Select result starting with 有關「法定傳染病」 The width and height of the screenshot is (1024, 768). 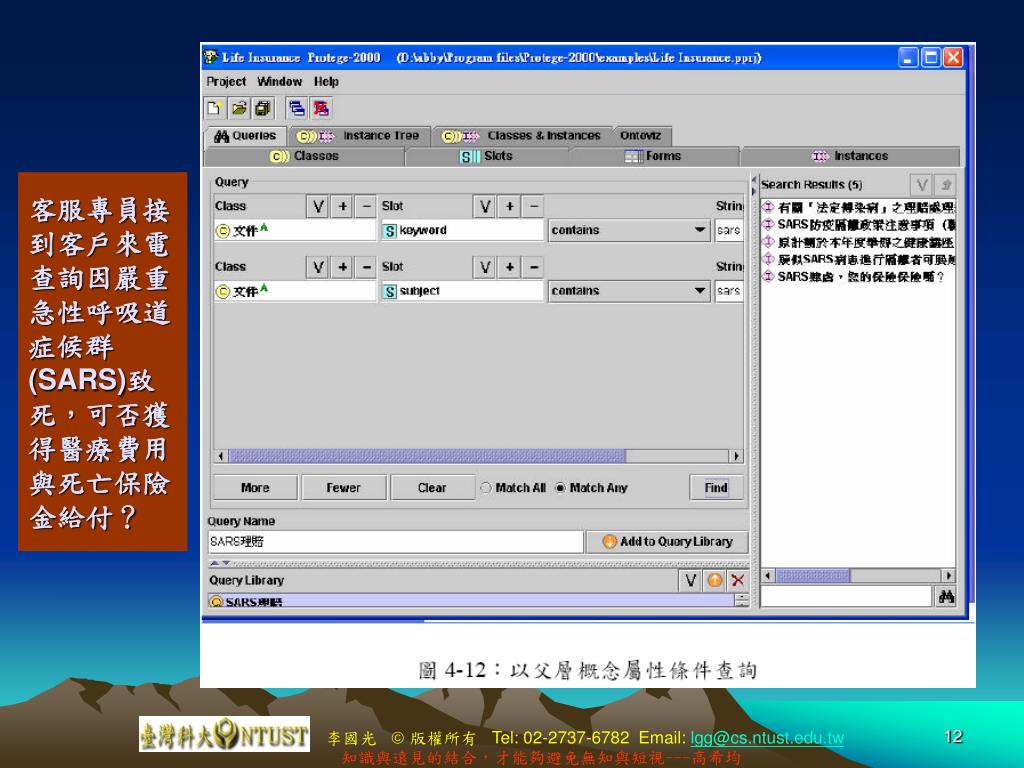[858, 208]
